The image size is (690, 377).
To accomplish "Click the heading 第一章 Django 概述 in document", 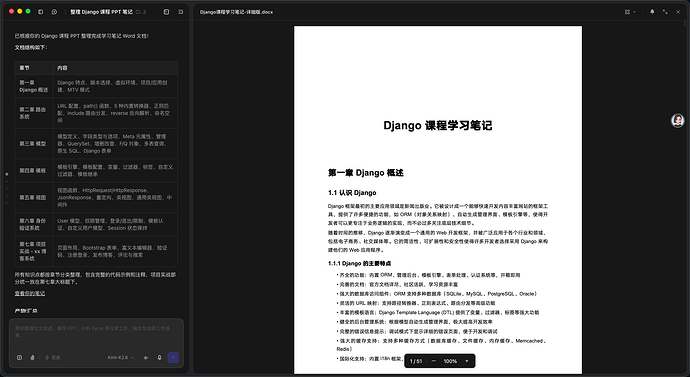I will pyautogui.click(x=365, y=173).
